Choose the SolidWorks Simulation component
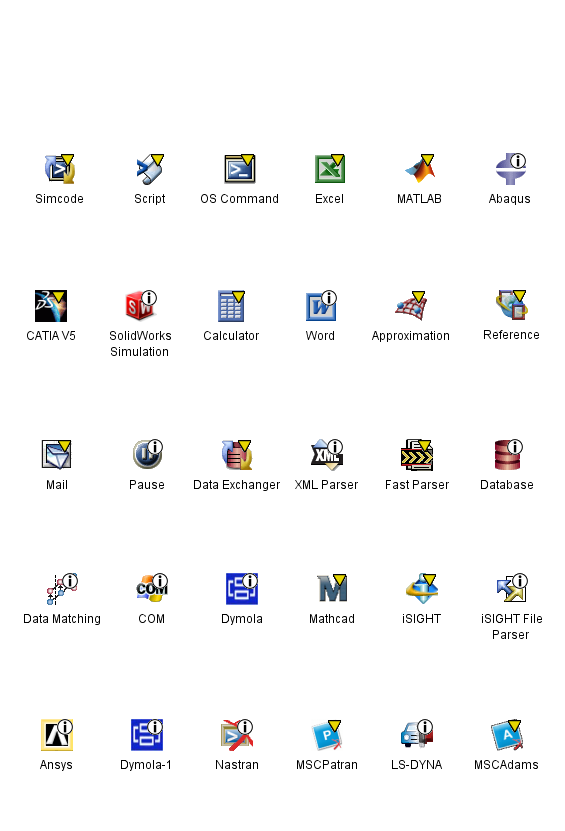The width and height of the screenshot is (565, 831). tap(140, 306)
